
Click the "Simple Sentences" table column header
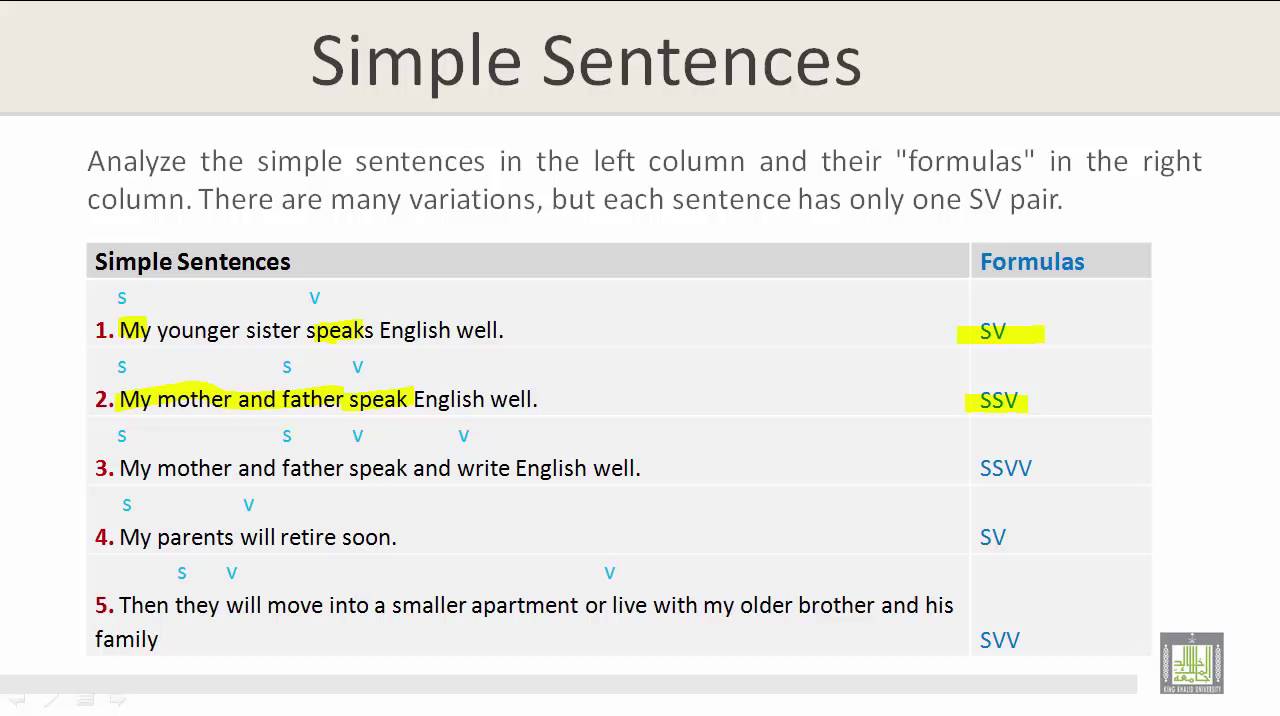pyautogui.click(x=193, y=262)
